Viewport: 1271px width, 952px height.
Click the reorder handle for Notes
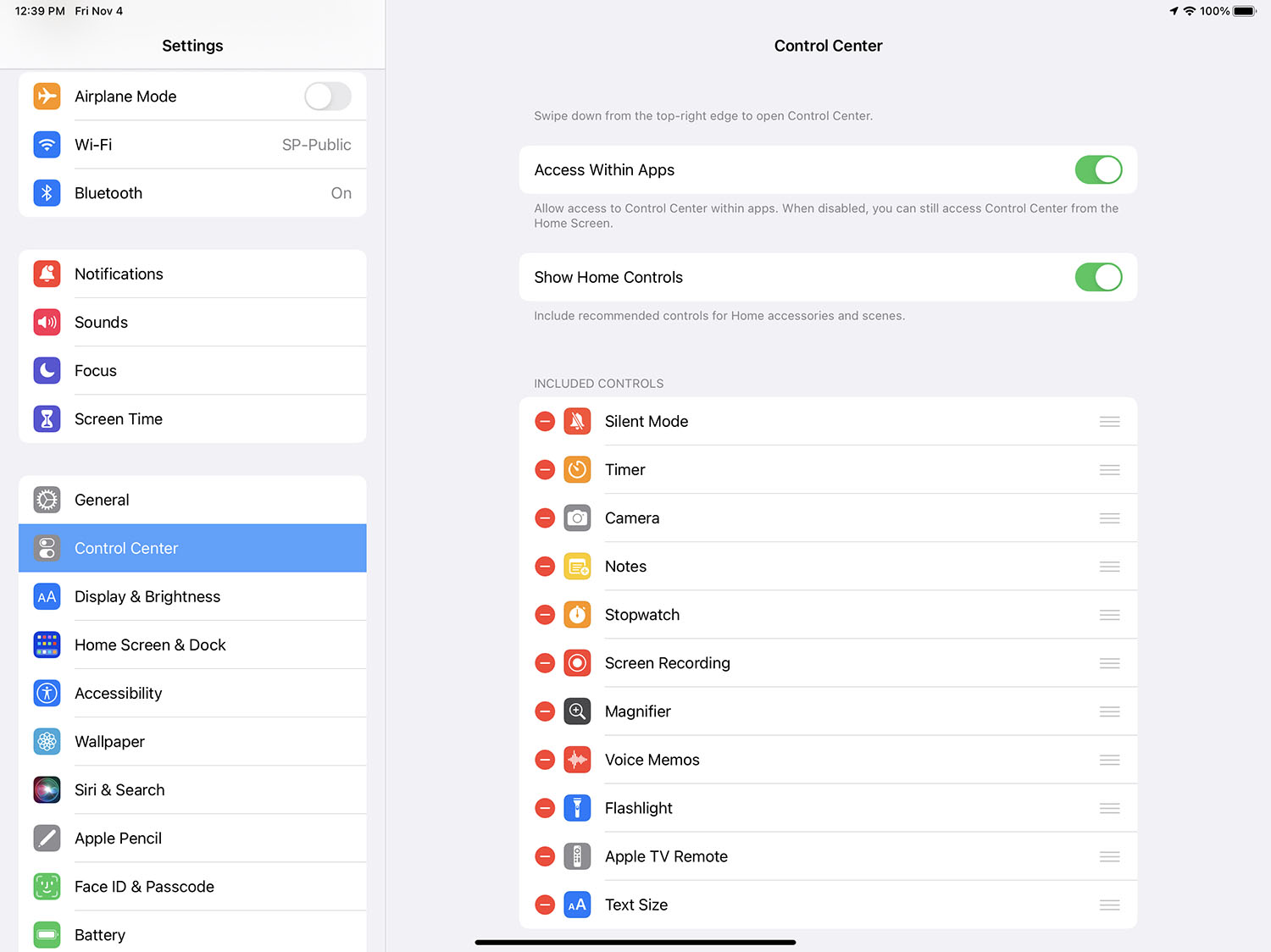(x=1109, y=567)
